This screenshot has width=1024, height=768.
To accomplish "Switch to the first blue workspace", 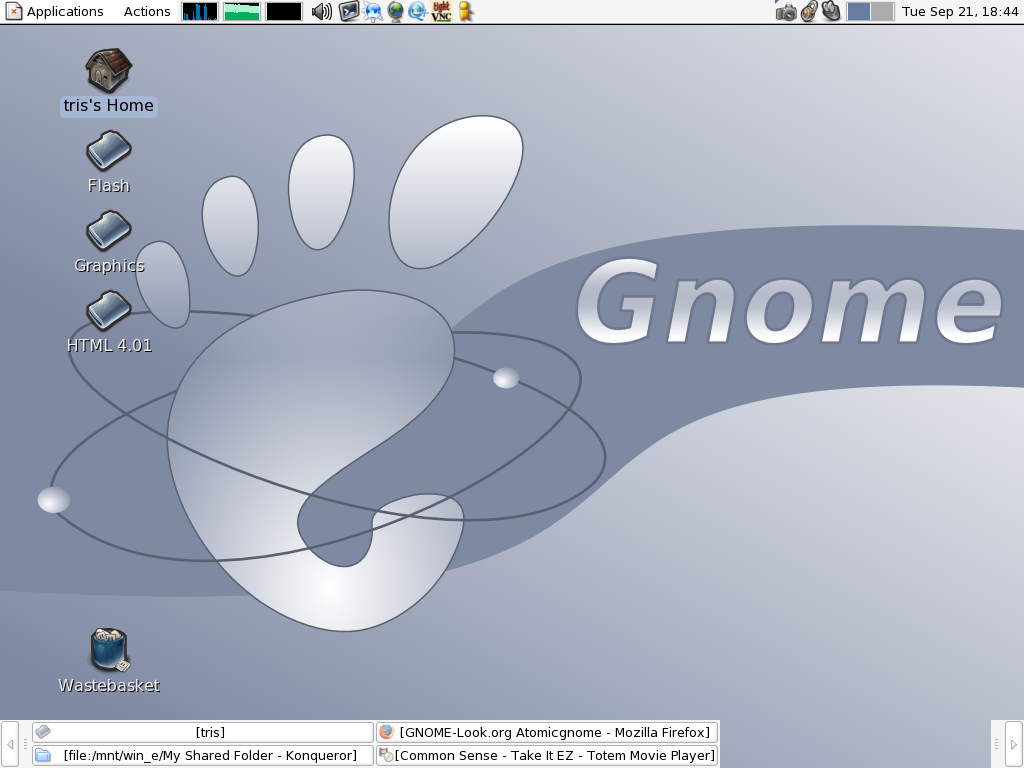I will (x=858, y=11).
